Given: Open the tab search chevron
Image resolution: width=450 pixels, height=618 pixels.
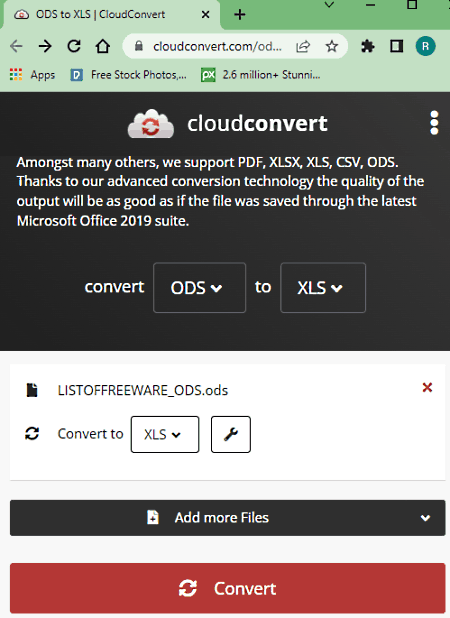Looking at the screenshot, I should pos(329,5).
